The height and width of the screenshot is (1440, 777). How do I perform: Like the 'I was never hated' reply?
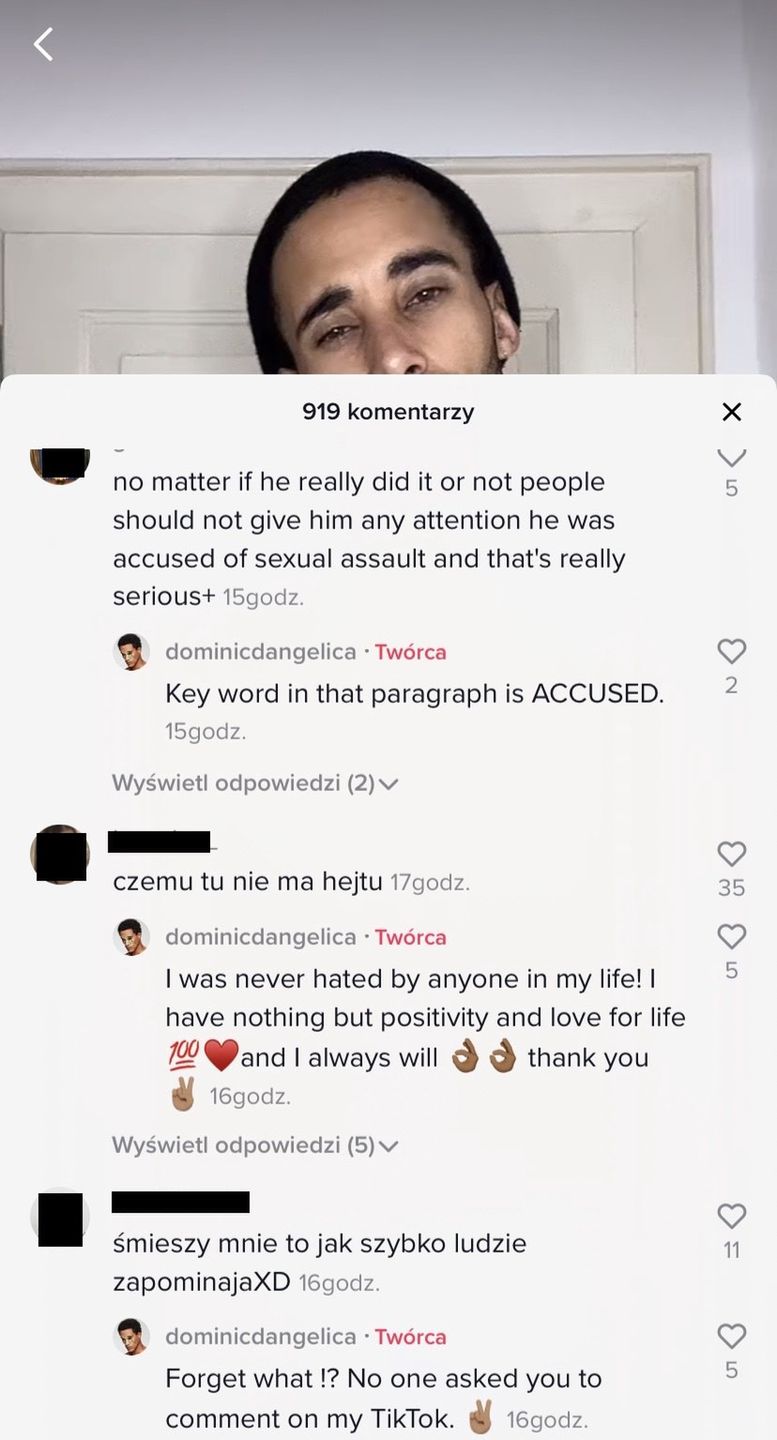pos(732,937)
